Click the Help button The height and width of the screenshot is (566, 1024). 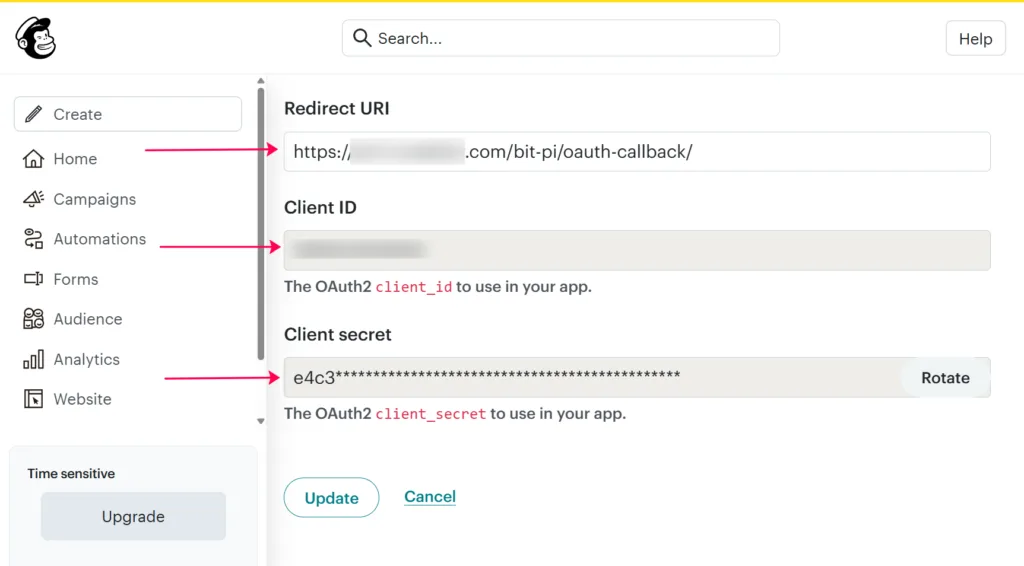coord(976,39)
